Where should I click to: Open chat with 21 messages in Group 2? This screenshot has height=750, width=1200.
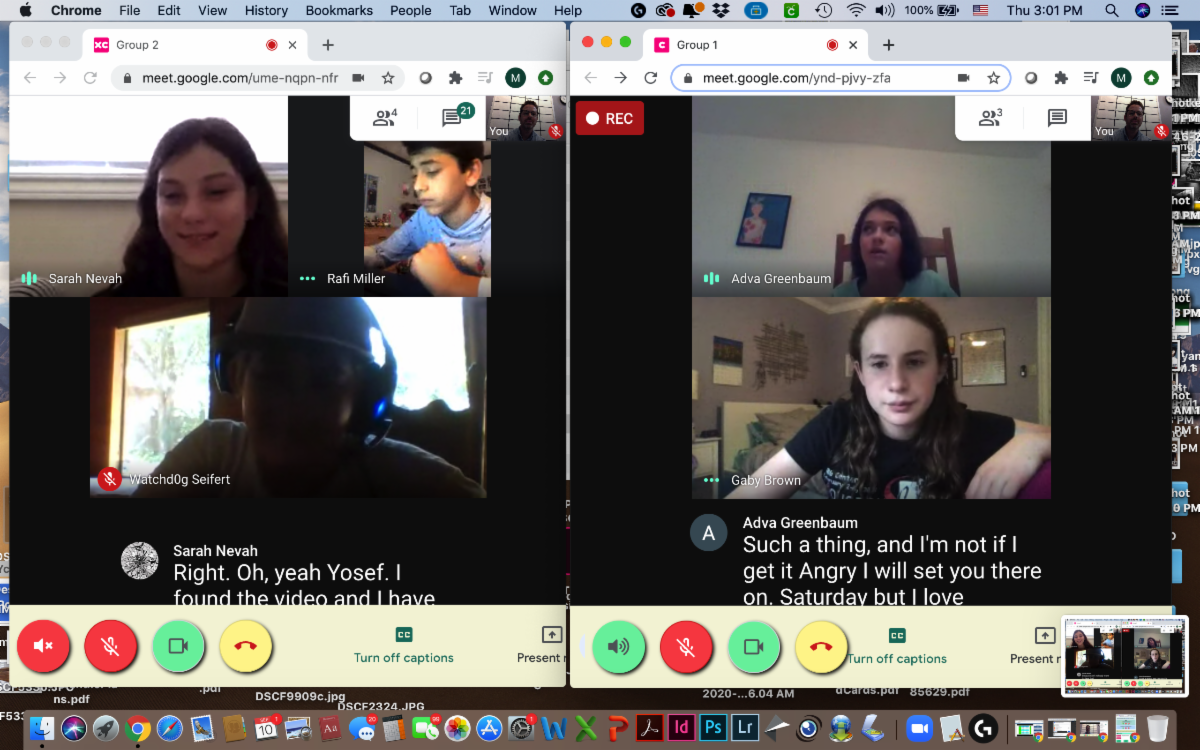tap(457, 118)
